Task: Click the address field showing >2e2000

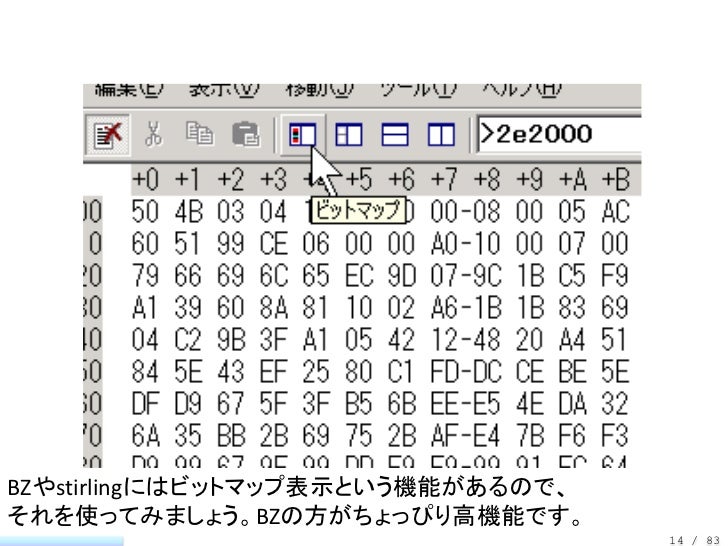Action: [559, 134]
